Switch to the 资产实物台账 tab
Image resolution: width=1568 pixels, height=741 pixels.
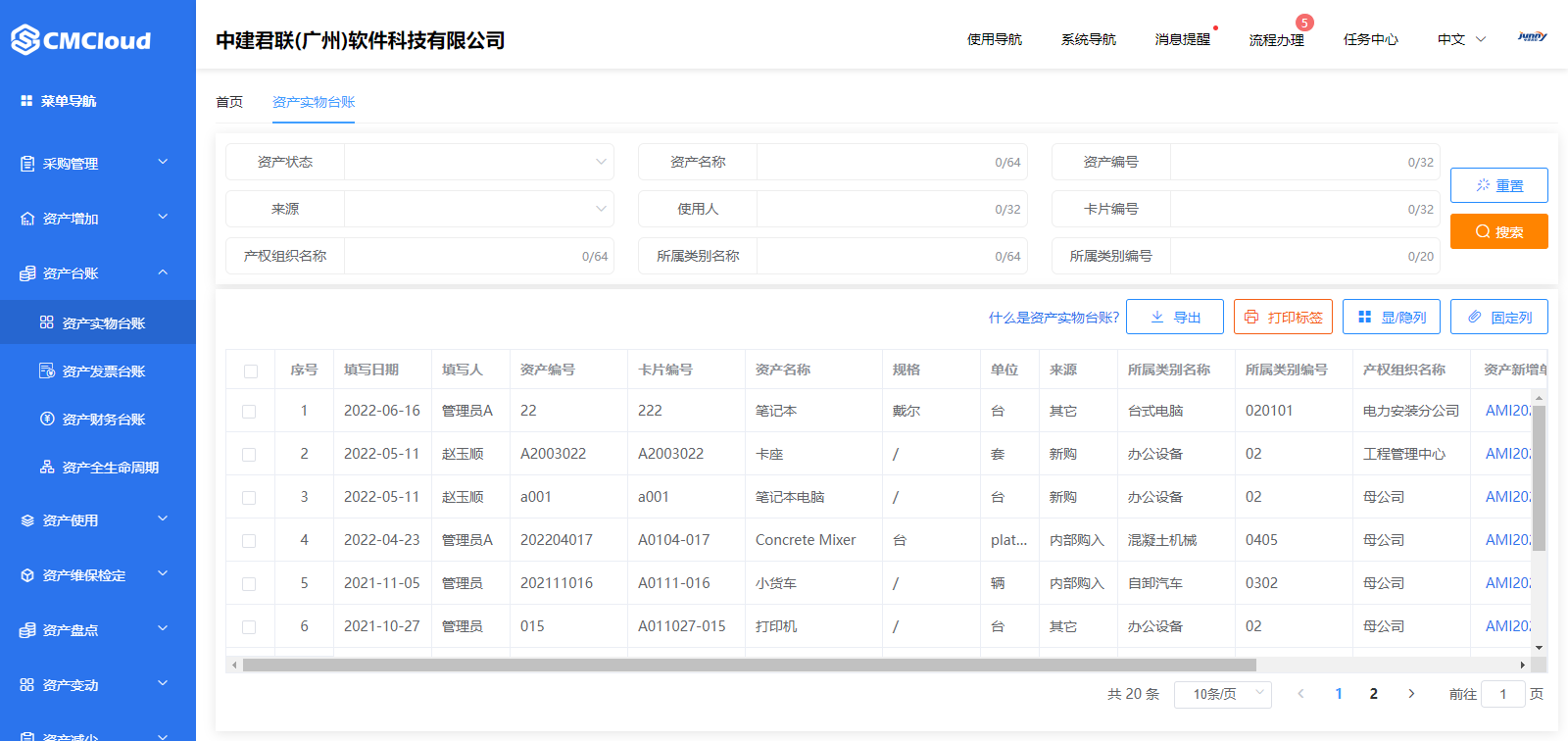click(x=314, y=102)
